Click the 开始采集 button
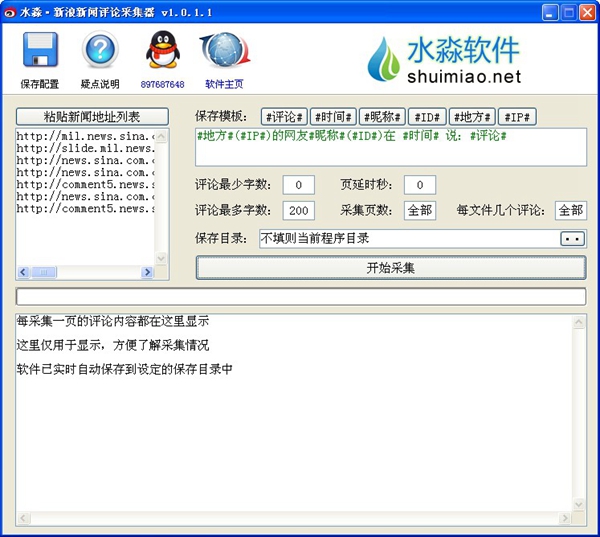 point(391,268)
